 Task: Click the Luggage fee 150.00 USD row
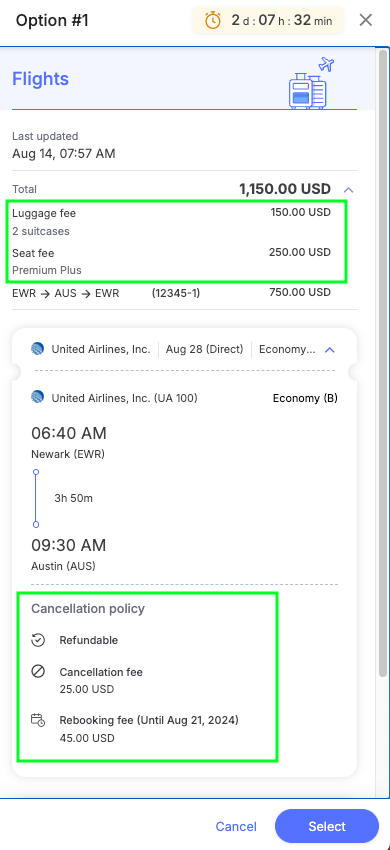pos(171,222)
